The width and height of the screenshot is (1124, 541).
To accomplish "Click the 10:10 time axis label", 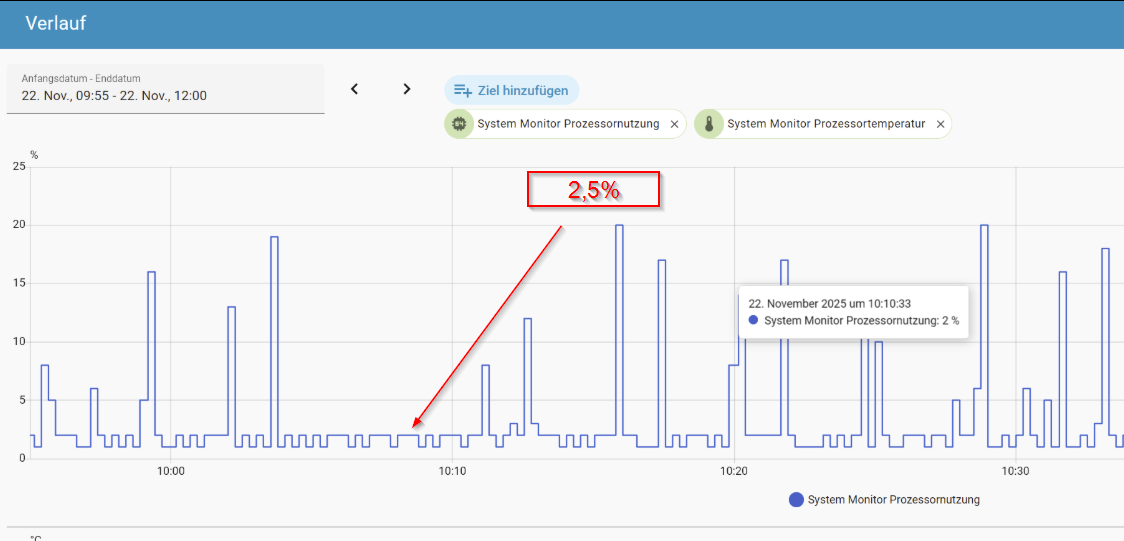I will (x=452, y=471).
